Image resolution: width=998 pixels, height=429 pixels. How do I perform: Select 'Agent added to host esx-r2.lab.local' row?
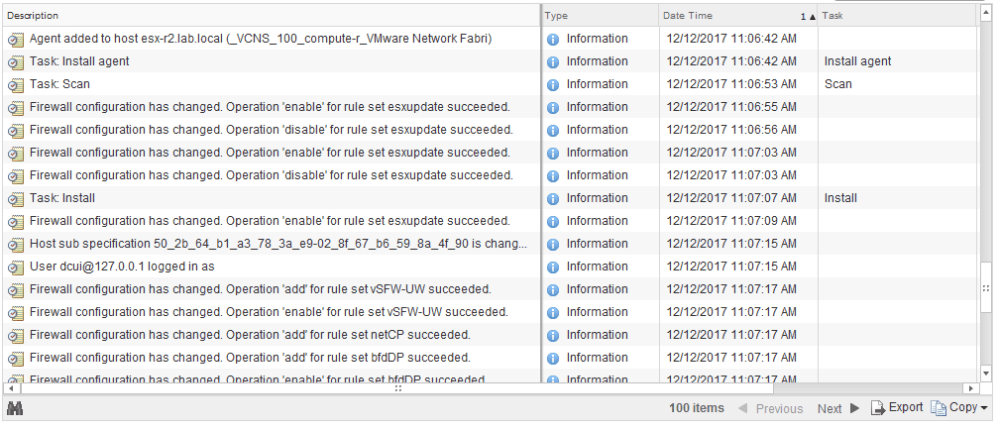[x=489, y=39]
